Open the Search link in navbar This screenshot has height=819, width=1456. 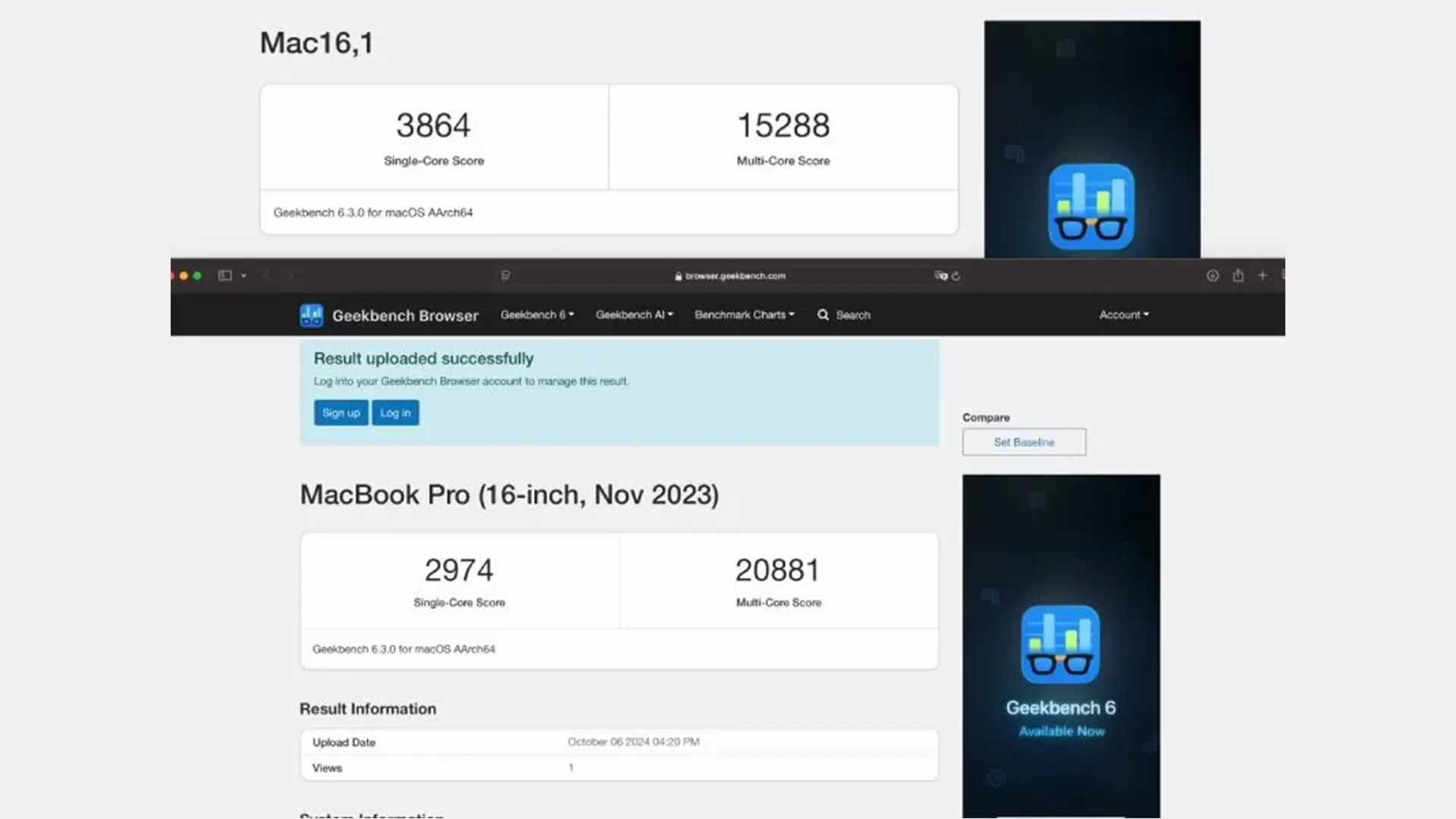(853, 315)
